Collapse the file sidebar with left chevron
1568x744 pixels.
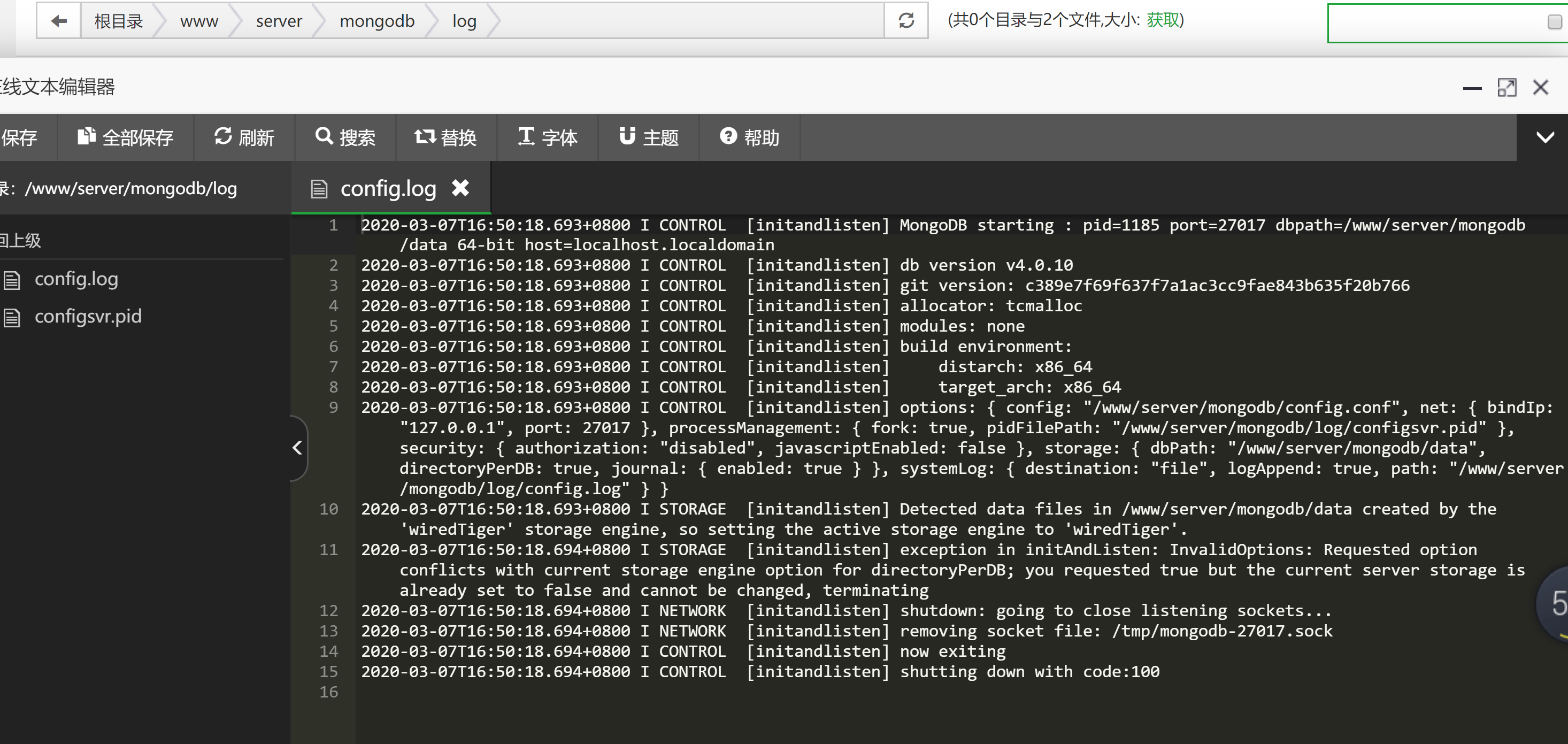point(297,448)
